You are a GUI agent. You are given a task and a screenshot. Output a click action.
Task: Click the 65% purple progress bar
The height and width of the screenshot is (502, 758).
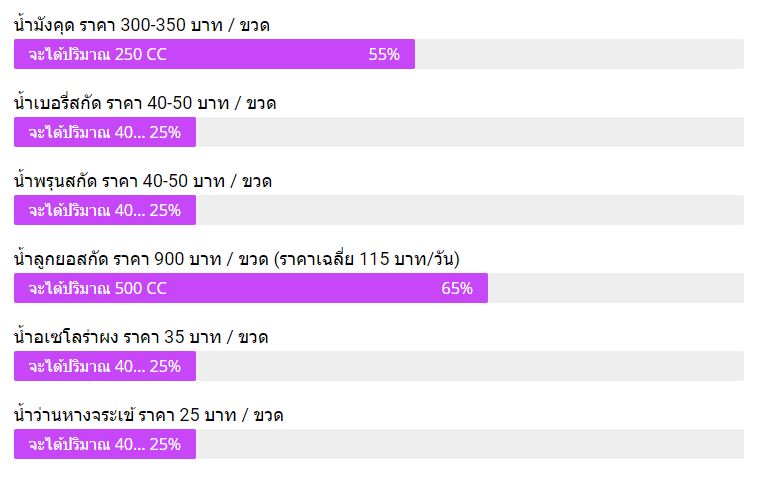click(x=251, y=288)
